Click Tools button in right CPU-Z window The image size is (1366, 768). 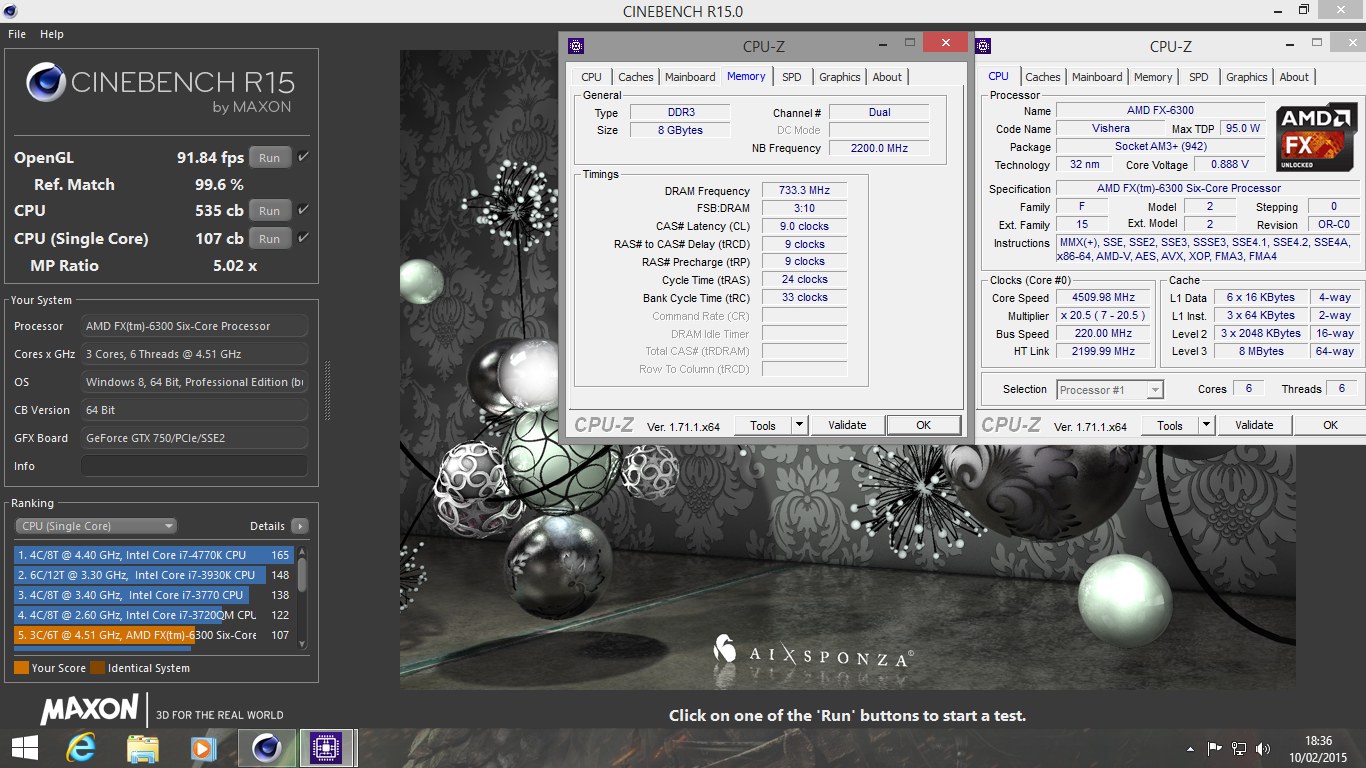pos(1170,425)
